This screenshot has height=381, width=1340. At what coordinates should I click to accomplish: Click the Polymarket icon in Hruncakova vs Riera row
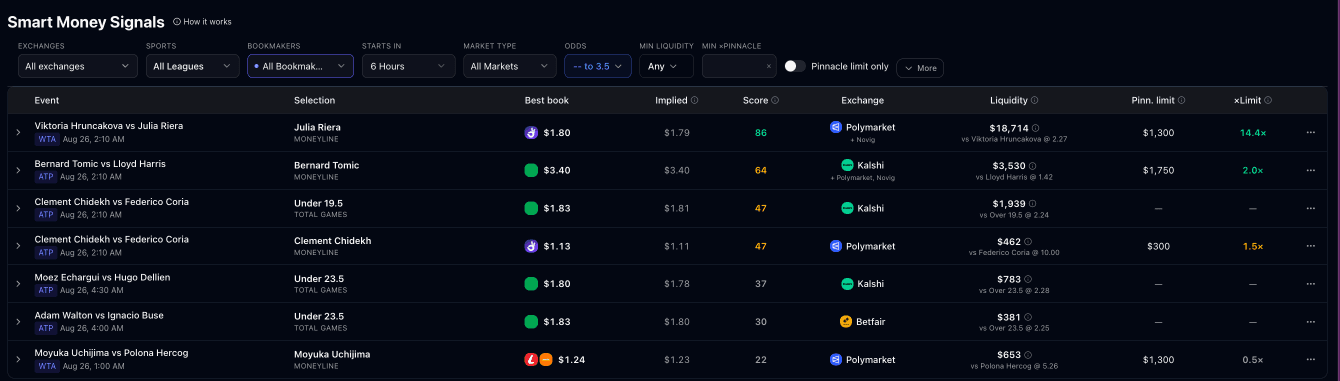pos(836,127)
